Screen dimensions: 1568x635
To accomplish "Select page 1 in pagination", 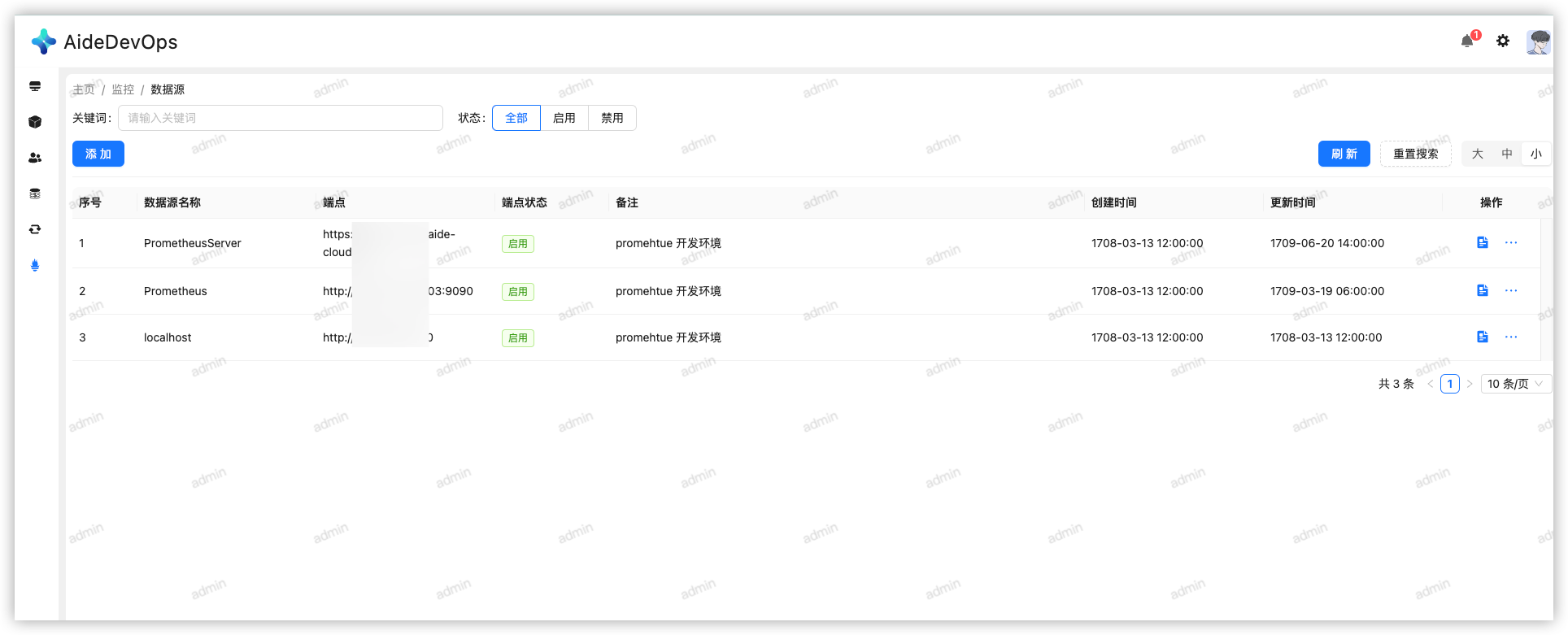I will pos(1450,384).
